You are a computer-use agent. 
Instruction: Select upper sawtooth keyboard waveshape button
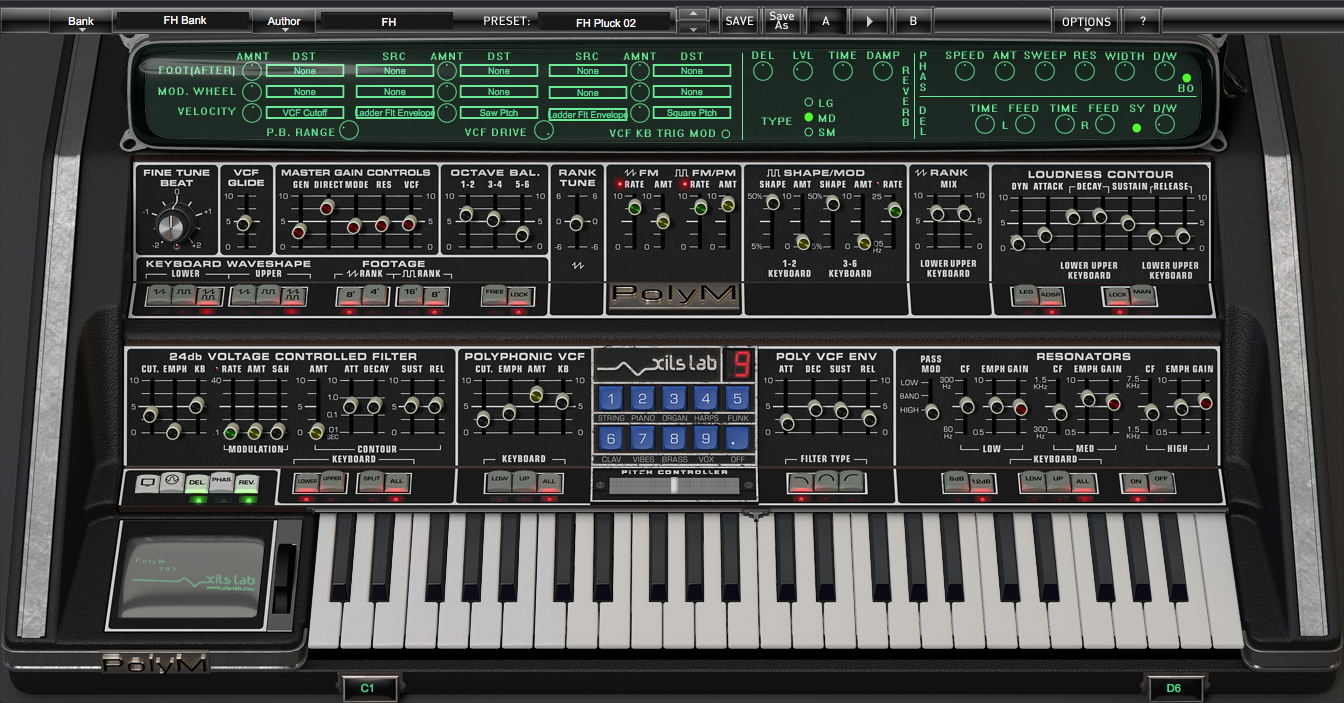(x=243, y=296)
